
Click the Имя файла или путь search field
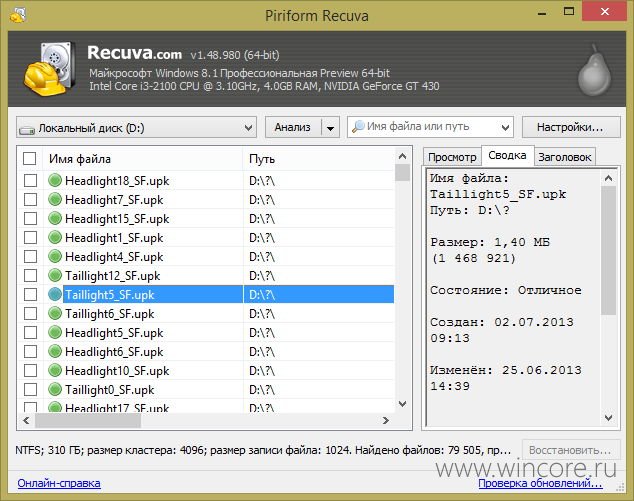tap(431, 127)
